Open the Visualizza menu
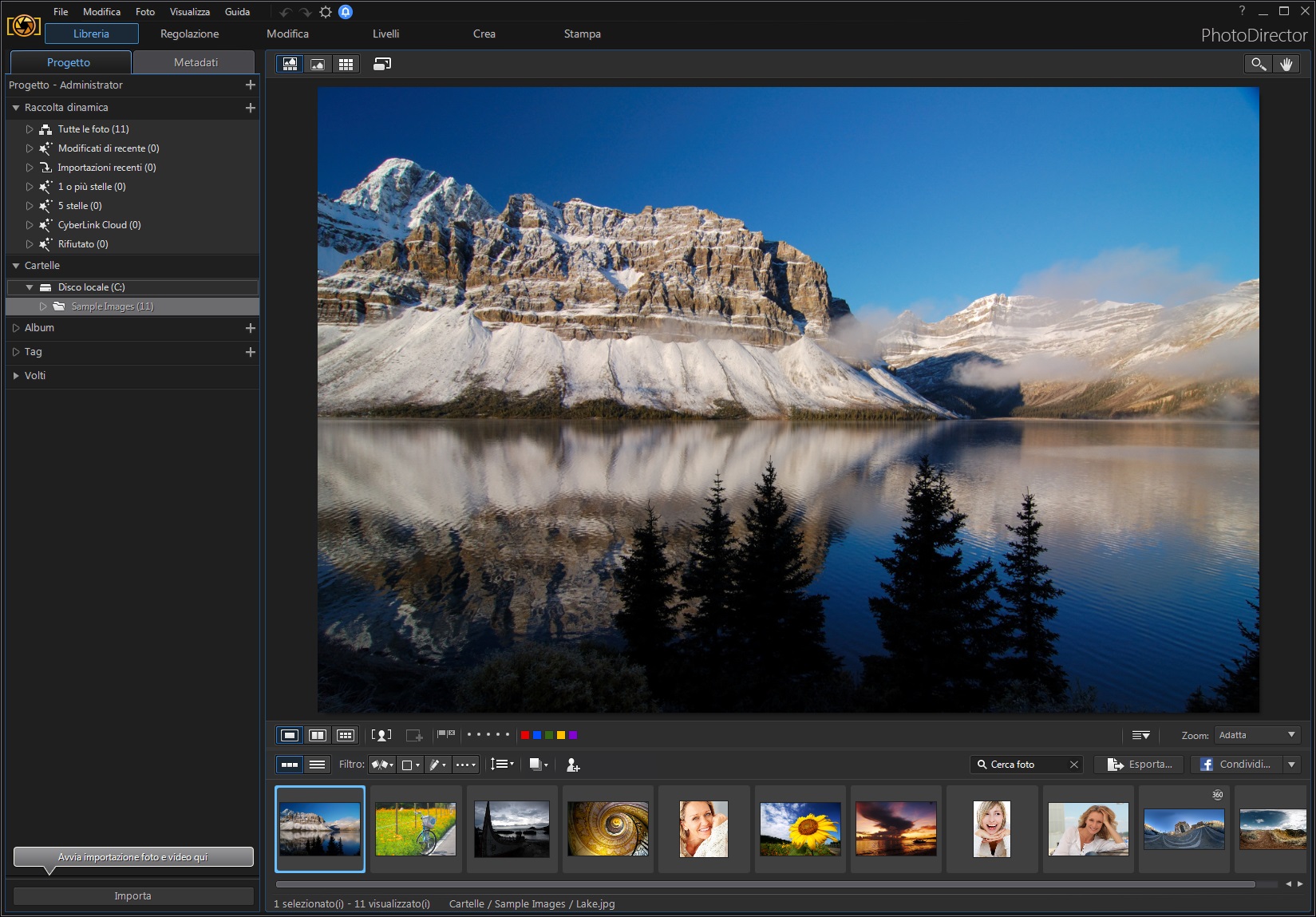Viewport: 1316px width, 917px height. (x=189, y=12)
